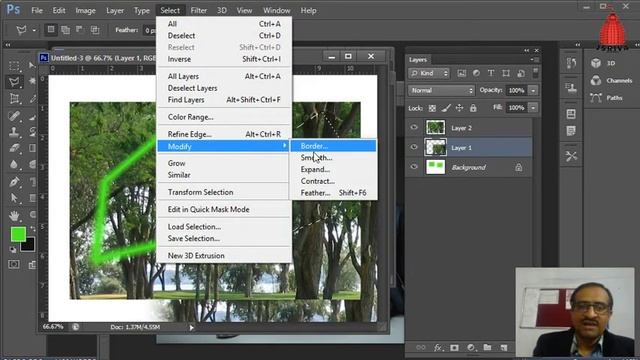The image size is (640, 360).
Task: Click Expand in Modify submenu
Action: click(333, 169)
